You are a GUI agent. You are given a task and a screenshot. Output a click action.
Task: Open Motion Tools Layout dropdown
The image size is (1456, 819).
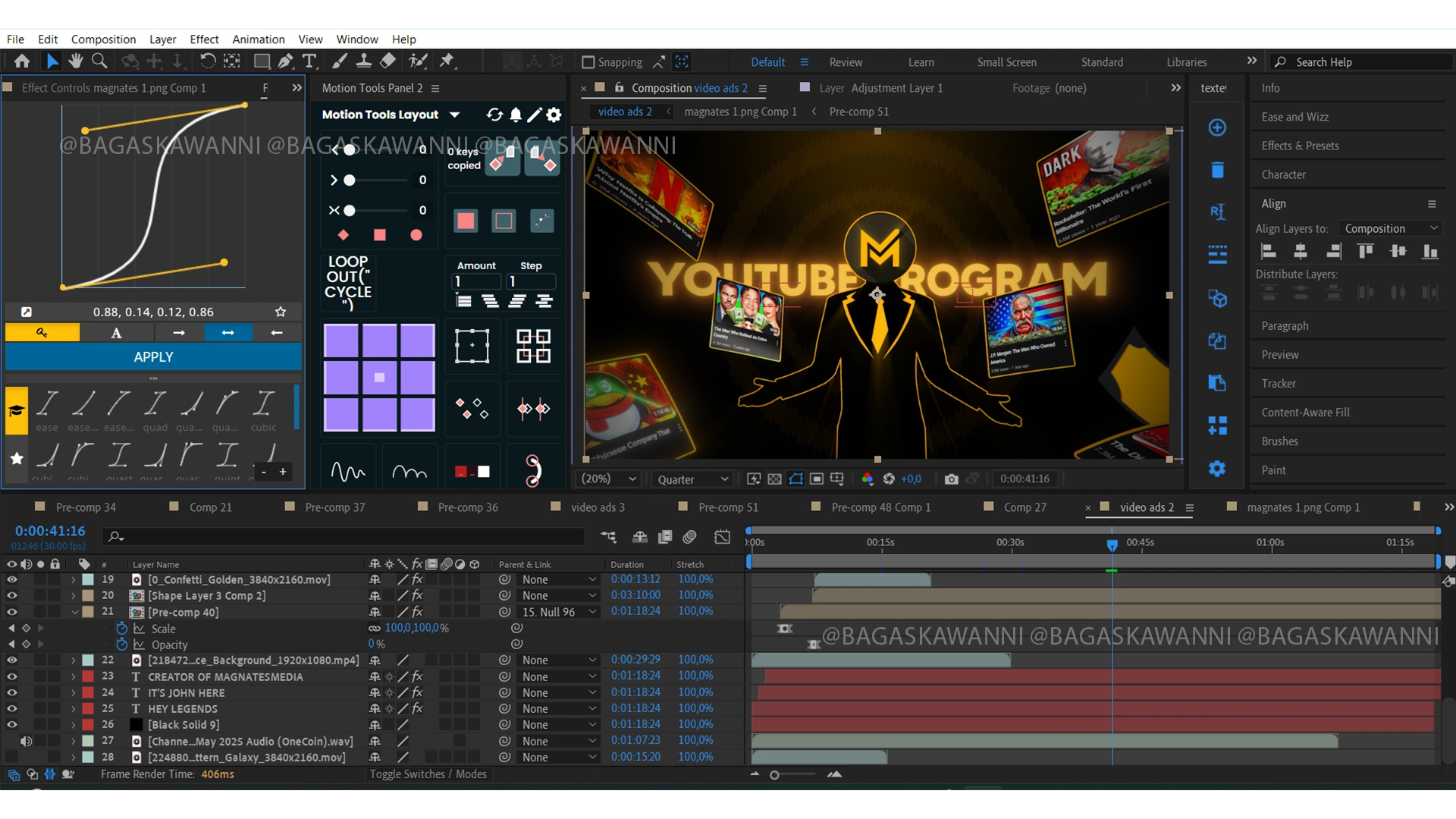coord(455,115)
